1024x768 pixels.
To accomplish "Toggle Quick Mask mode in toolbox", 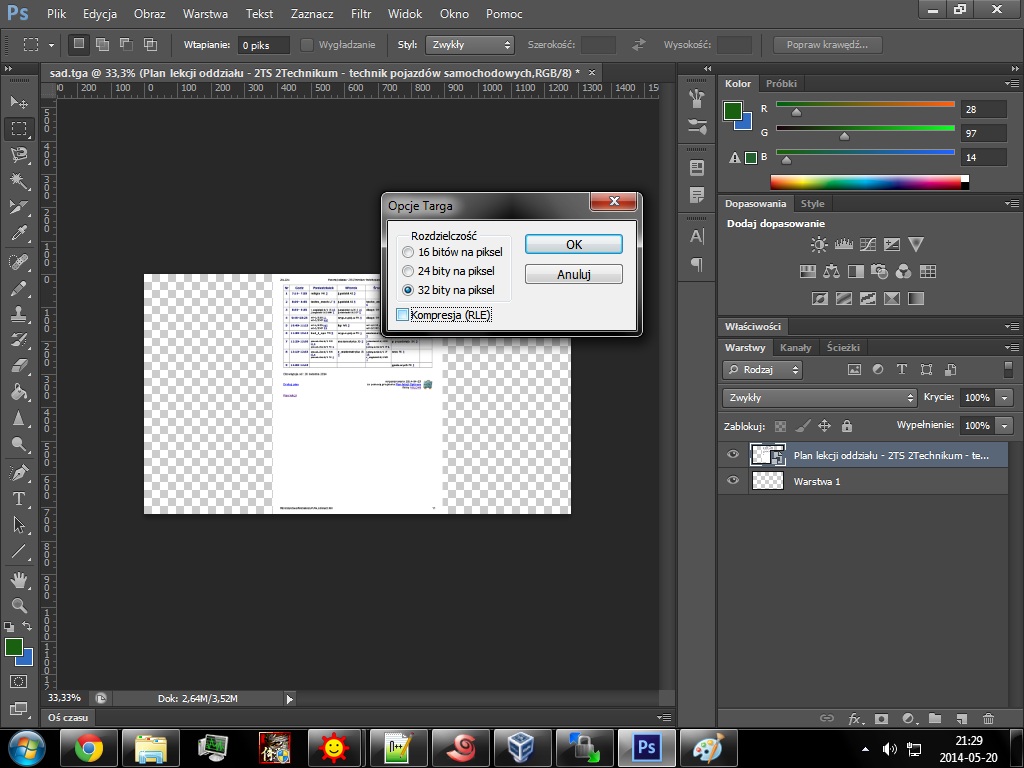I will click(18, 682).
